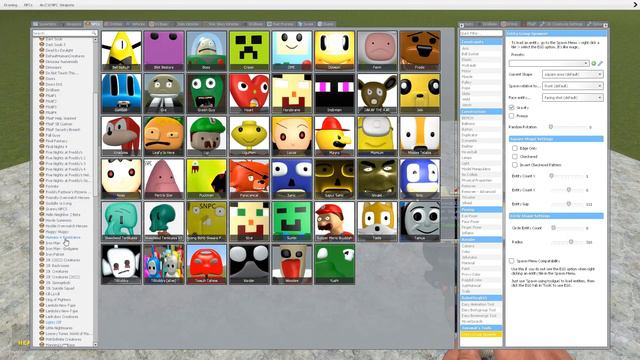Open the NPCs menu in top bar

(28, 5)
